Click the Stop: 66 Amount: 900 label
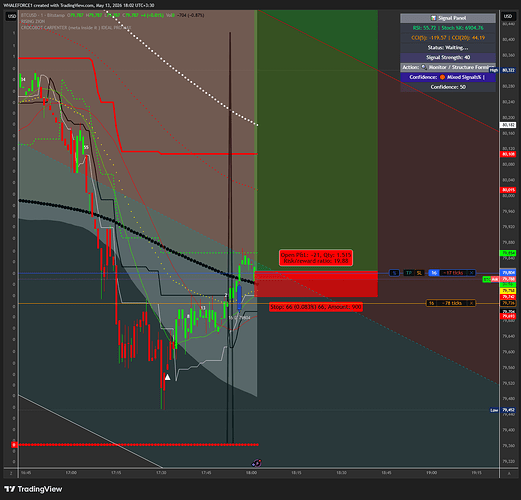 (316, 307)
